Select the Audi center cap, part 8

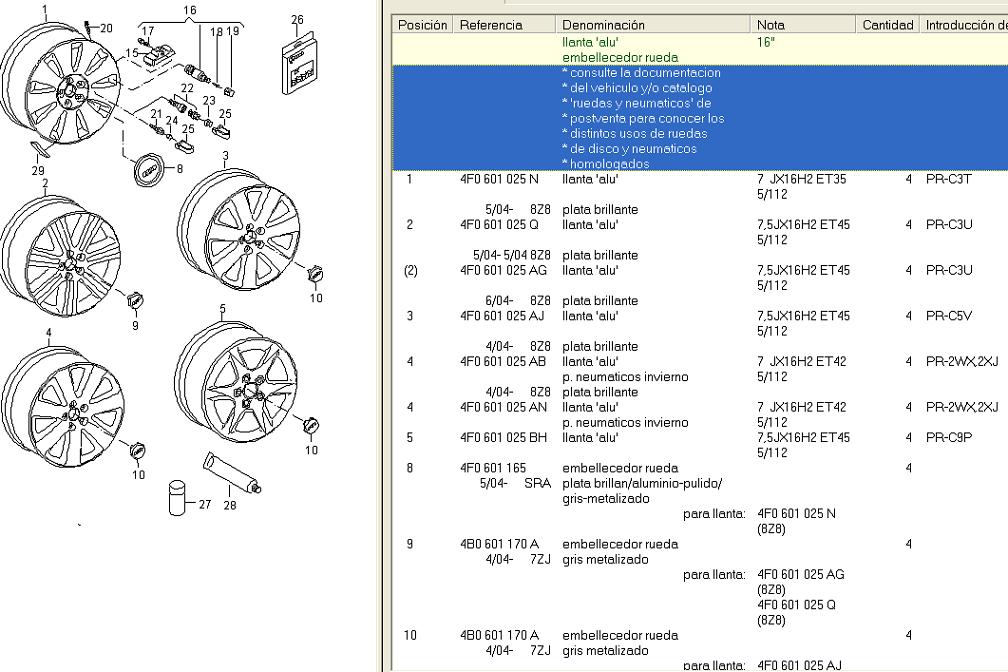(x=148, y=168)
